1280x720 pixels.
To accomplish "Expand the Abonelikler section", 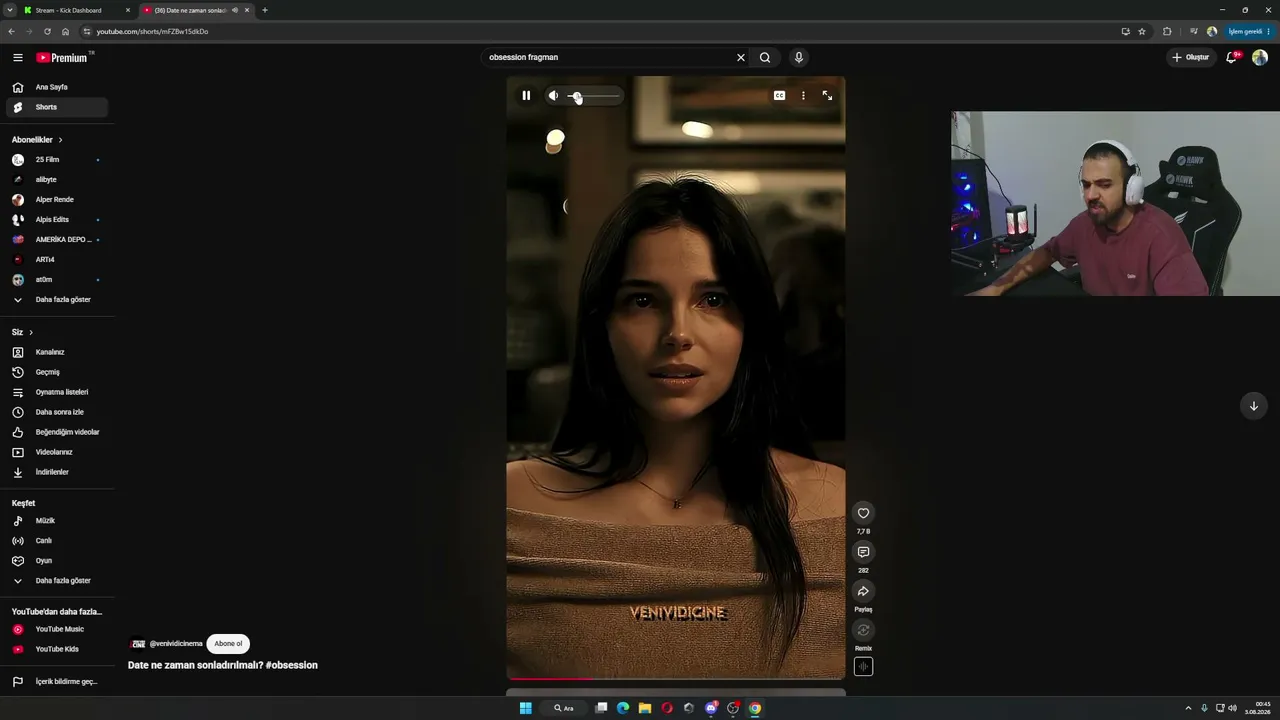I will pyautogui.click(x=37, y=140).
